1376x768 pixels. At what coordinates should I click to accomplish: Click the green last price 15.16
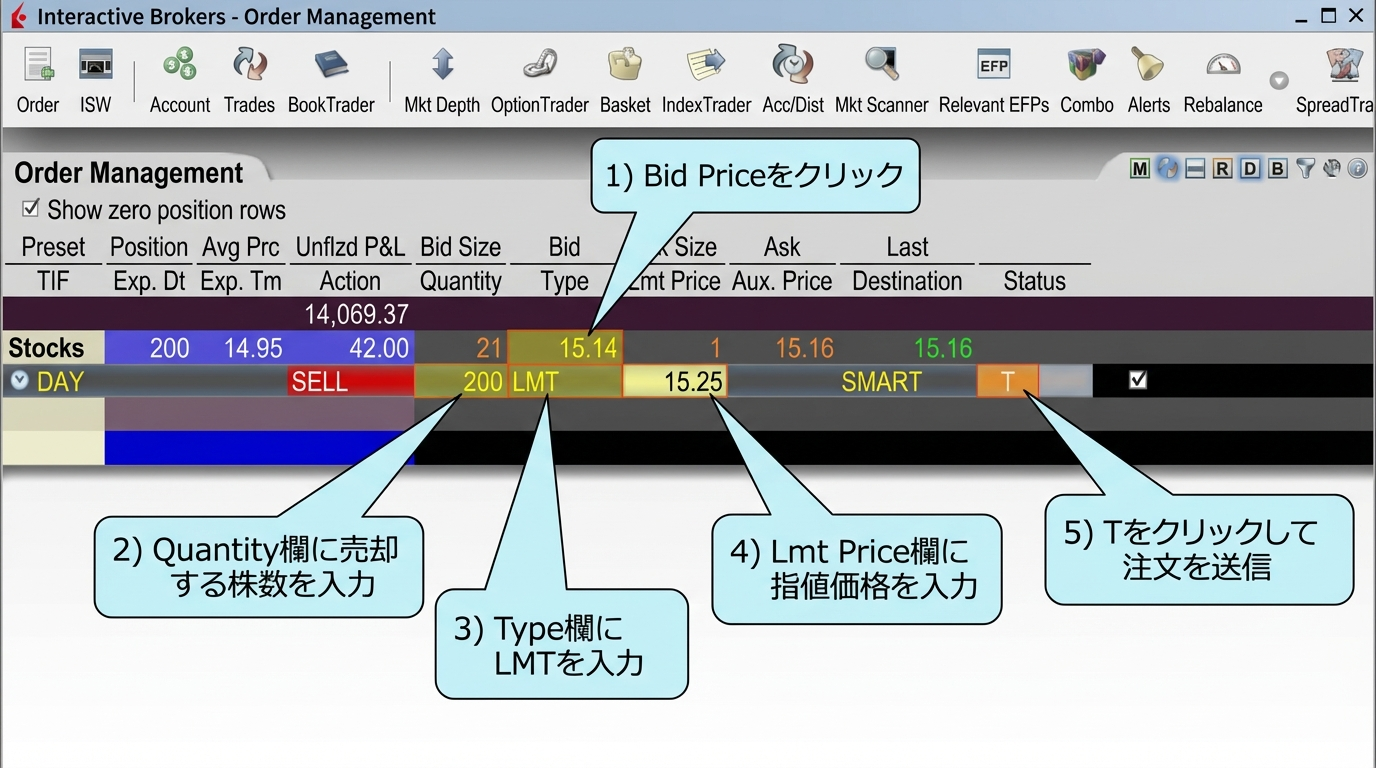943,348
